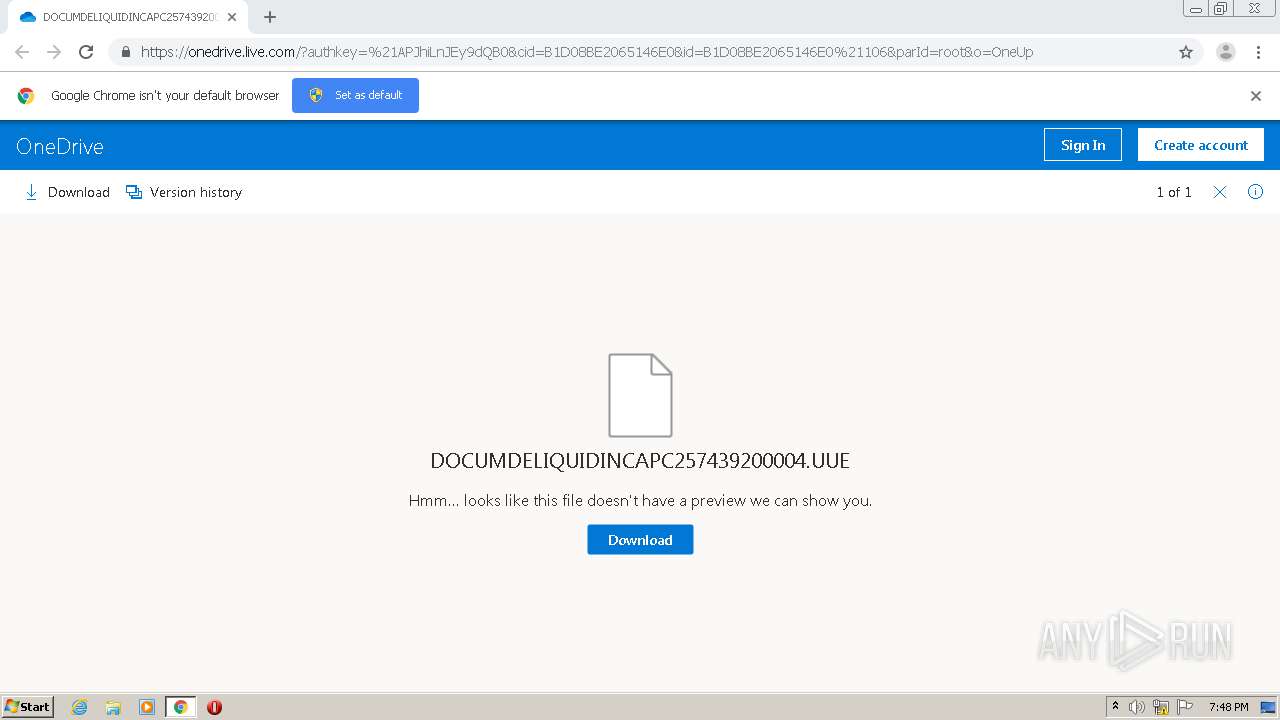
Task: Click the 7:48 PM clock
Action: tap(1228, 707)
